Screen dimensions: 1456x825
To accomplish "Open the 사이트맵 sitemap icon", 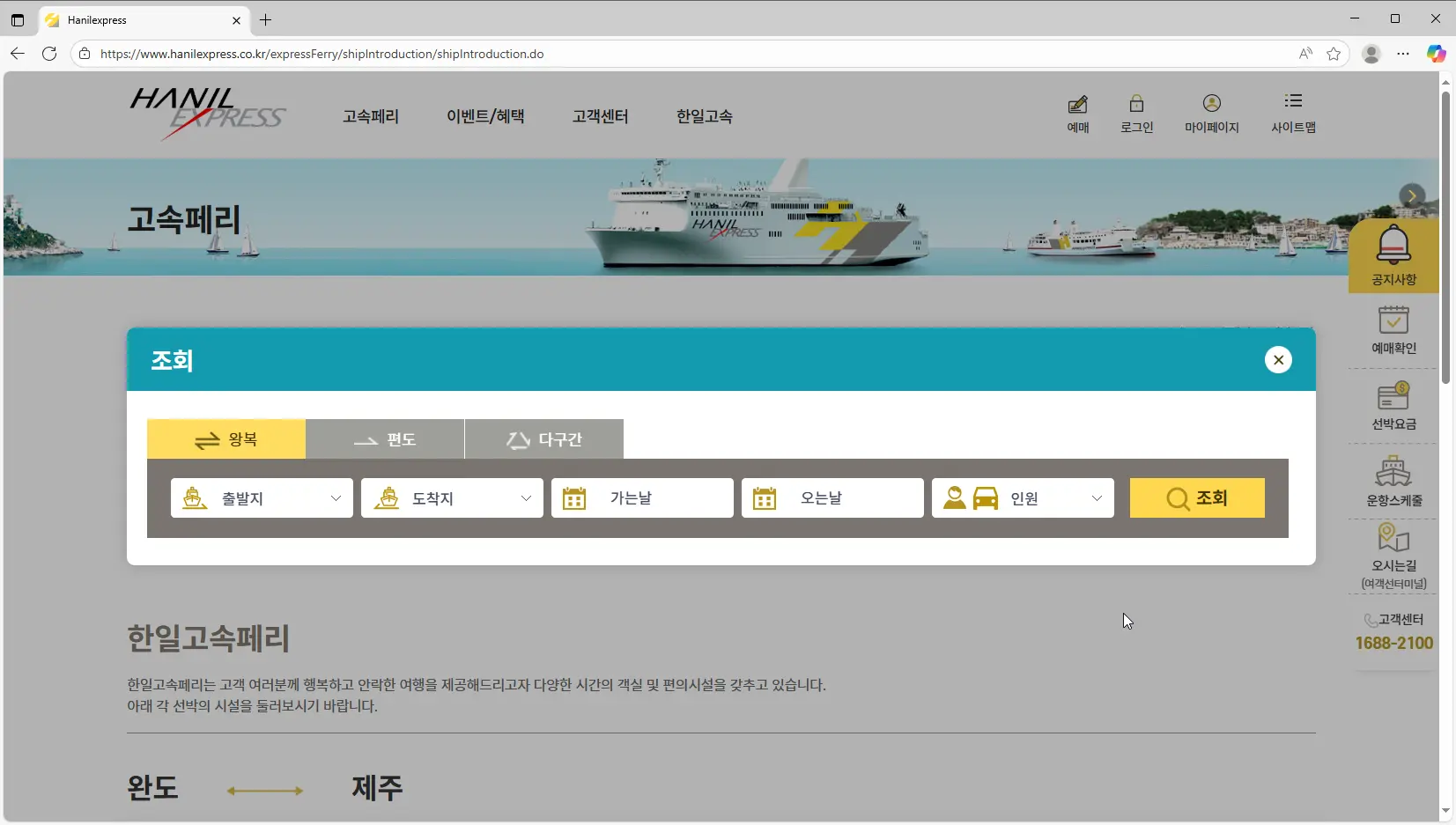I will pos(1293,113).
